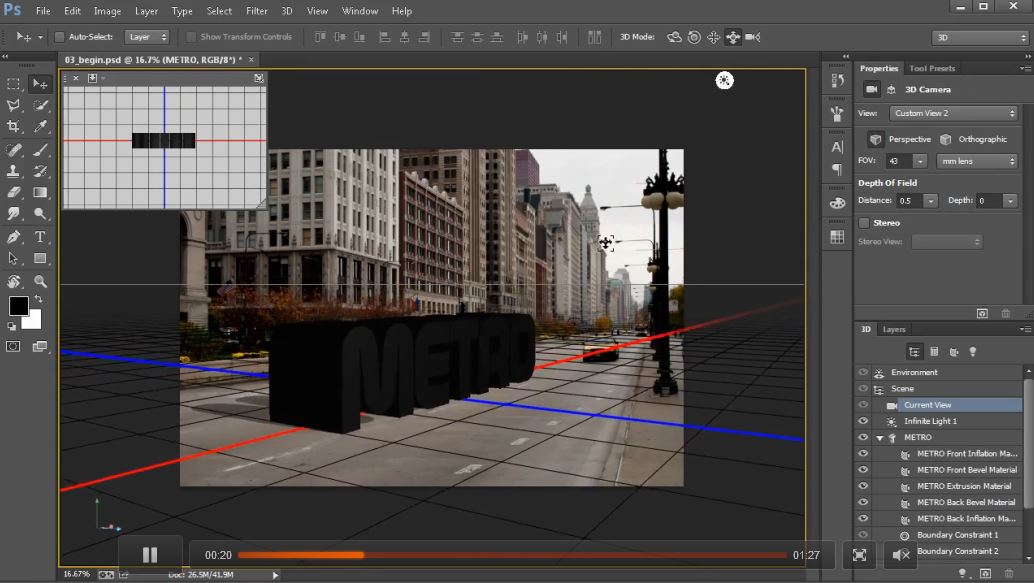
Task: Select the Quick Selection tool
Action: [x=40, y=105]
